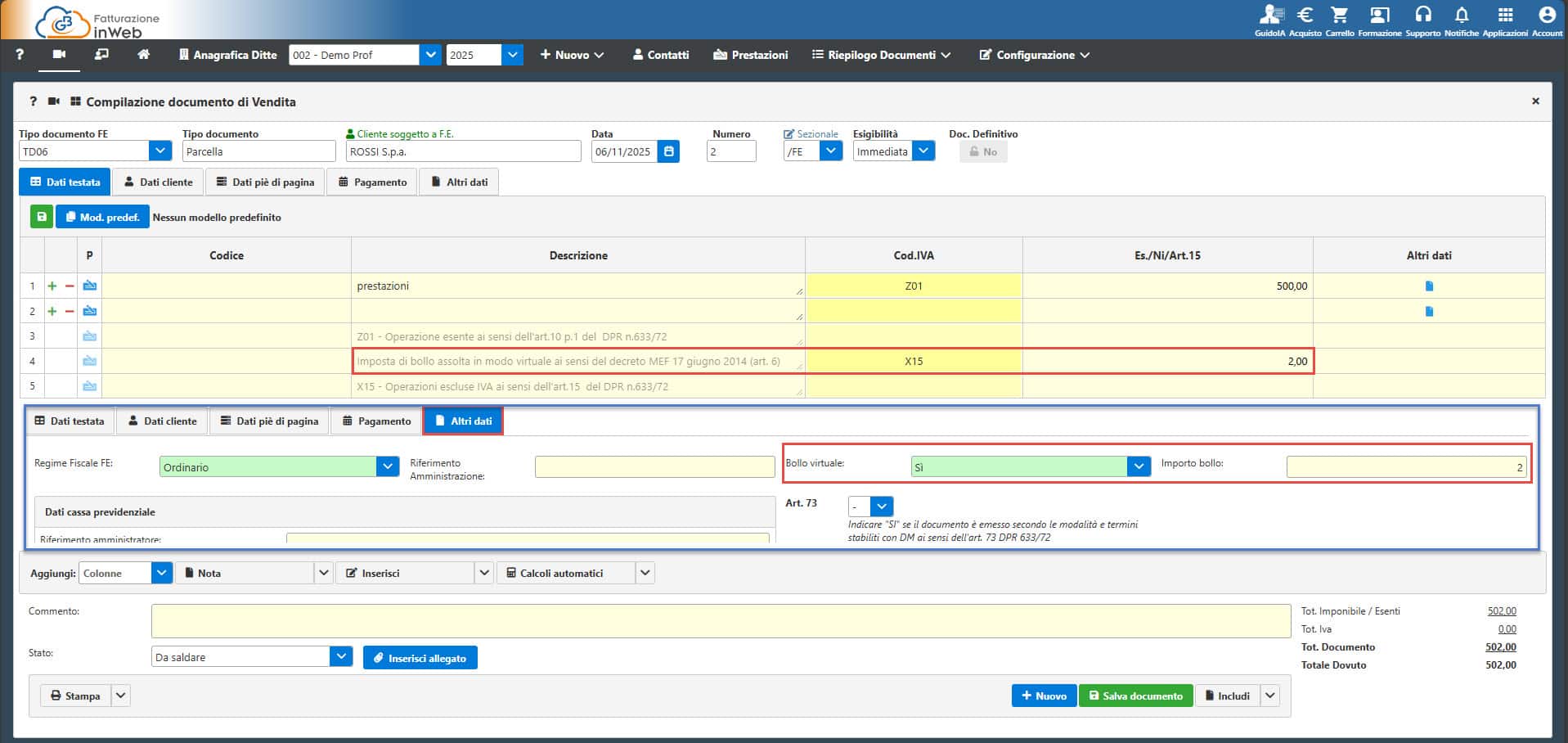Click the green plus on row 1
This screenshot has width=1568, height=743.
[x=52, y=286]
